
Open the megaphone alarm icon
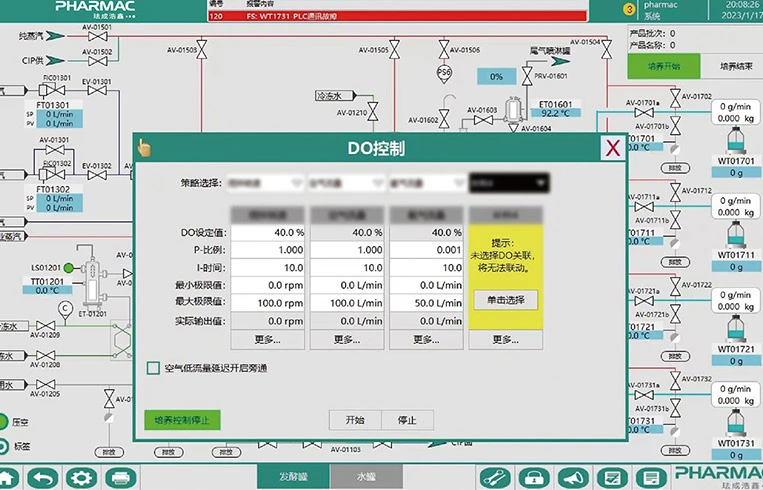click(573, 478)
